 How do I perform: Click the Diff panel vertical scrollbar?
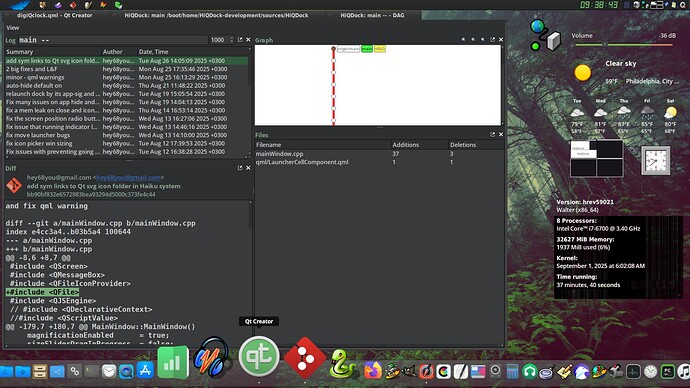click(250, 273)
